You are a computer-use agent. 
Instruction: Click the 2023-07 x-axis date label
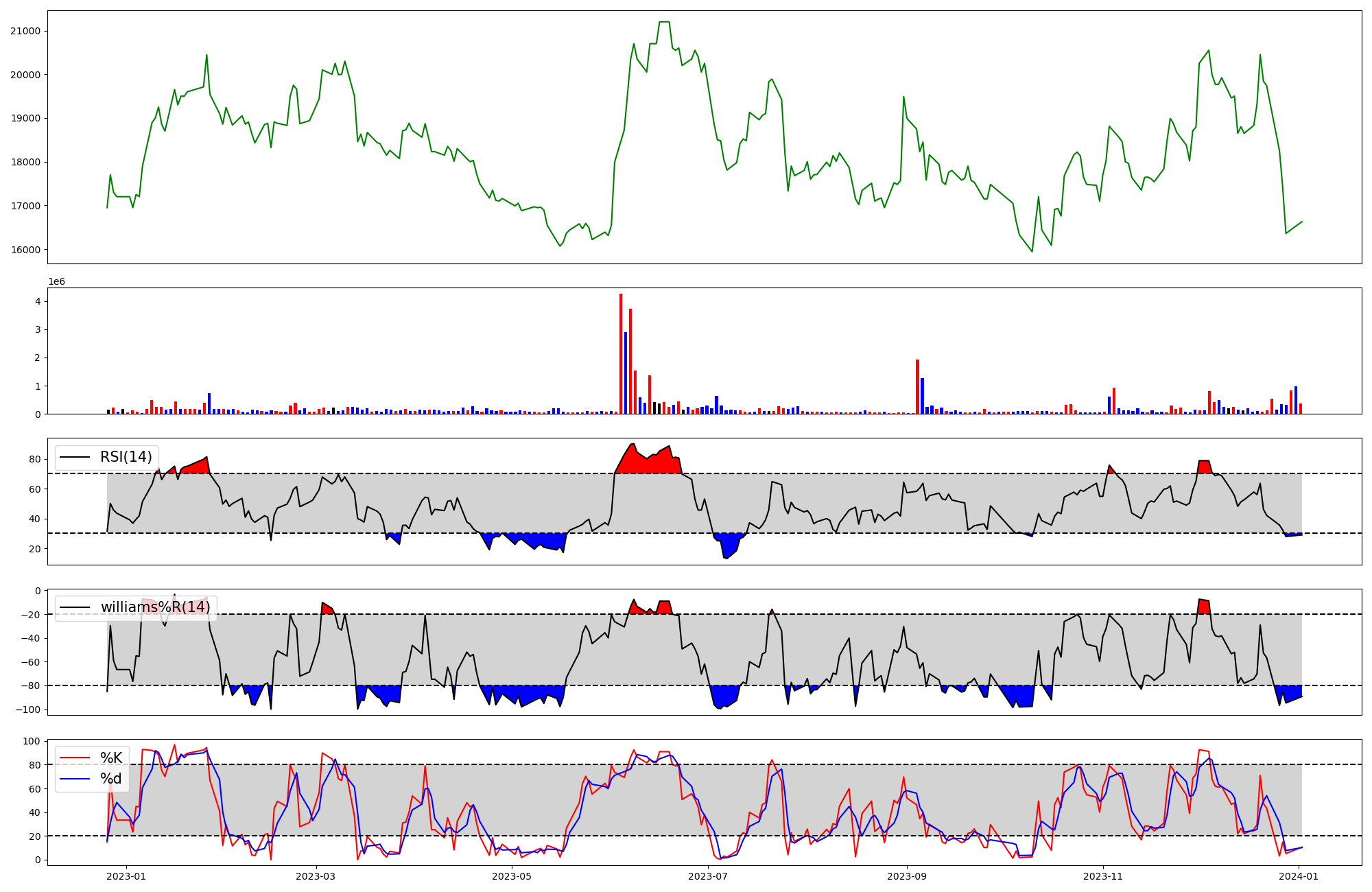point(707,876)
